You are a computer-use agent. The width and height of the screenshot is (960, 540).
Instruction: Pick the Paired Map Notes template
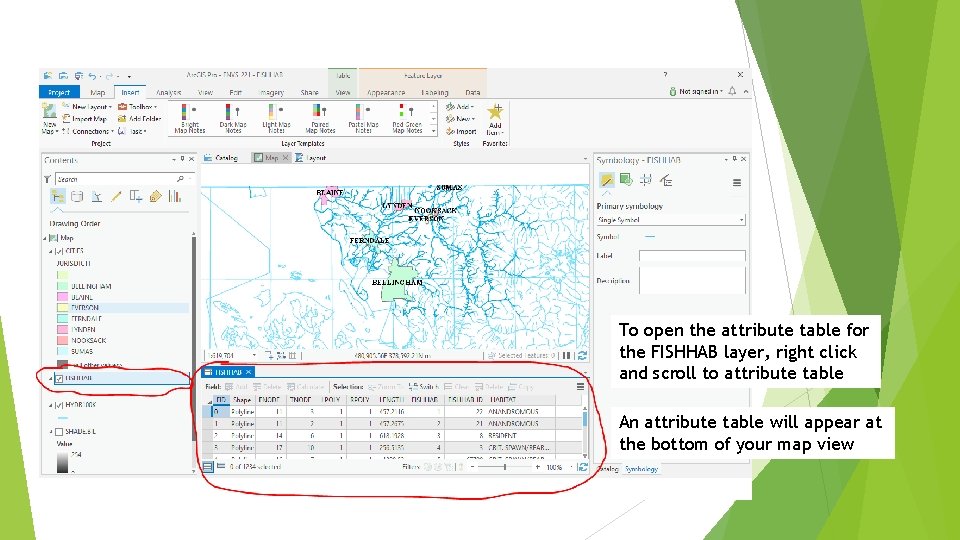(x=320, y=118)
